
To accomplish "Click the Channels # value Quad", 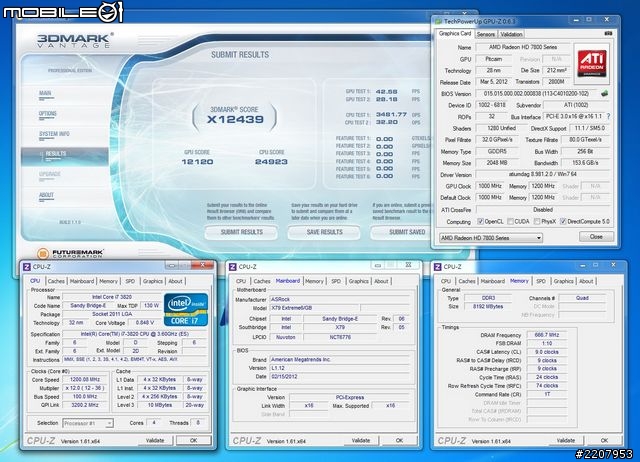I will [582, 298].
